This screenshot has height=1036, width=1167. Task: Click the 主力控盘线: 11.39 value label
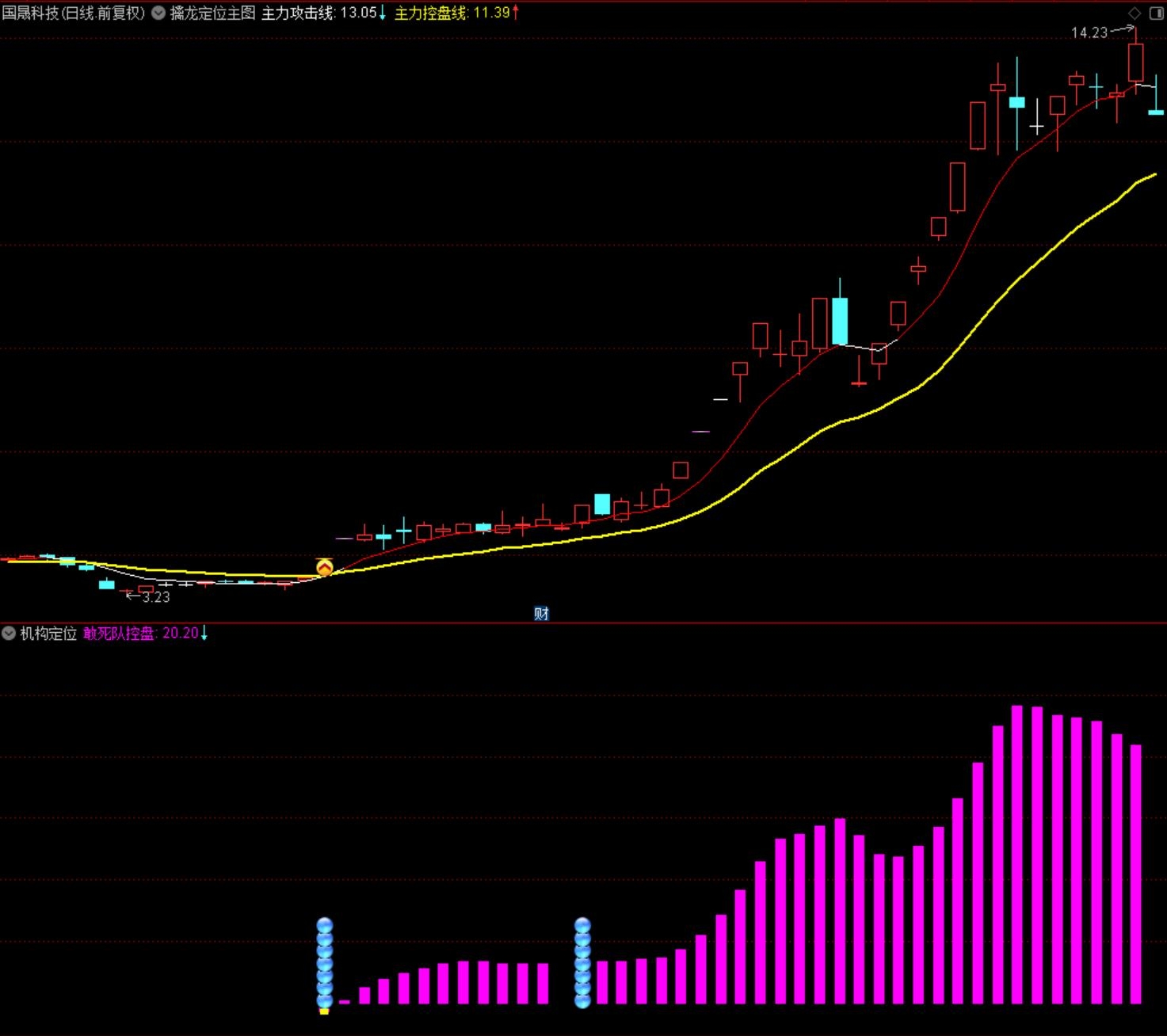pos(456,13)
